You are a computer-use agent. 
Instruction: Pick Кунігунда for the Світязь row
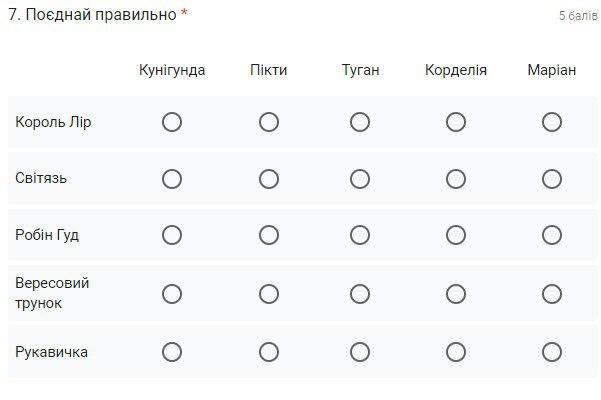(x=172, y=179)
